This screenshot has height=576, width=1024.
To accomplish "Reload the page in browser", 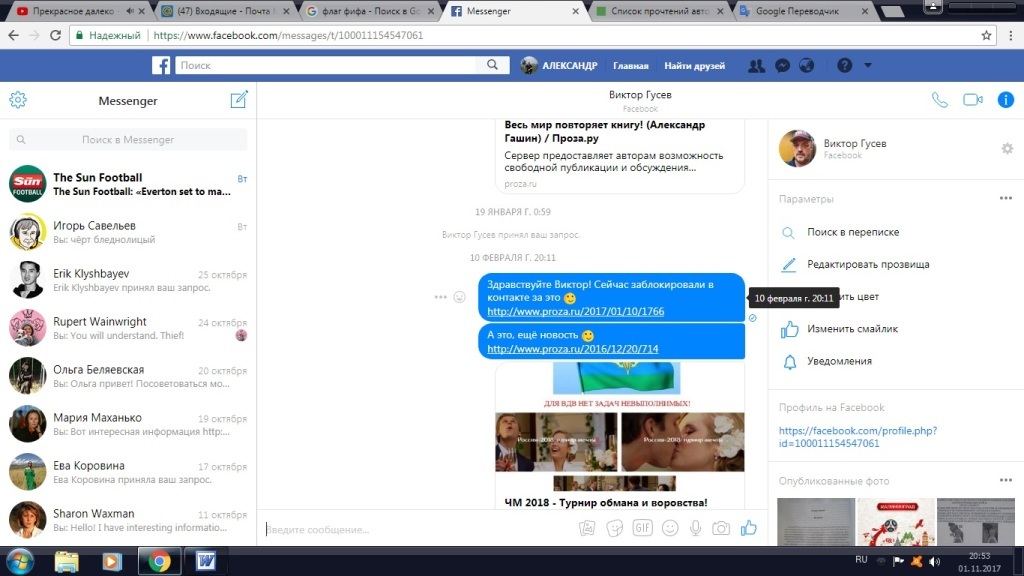I will point(56,35).
